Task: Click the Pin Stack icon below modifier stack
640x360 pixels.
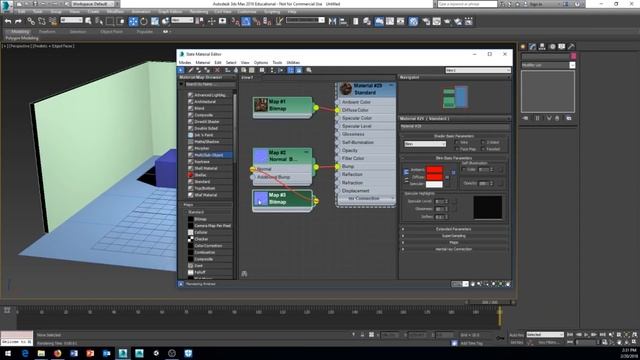Action: pyautogui.click(x=525, y=118)
